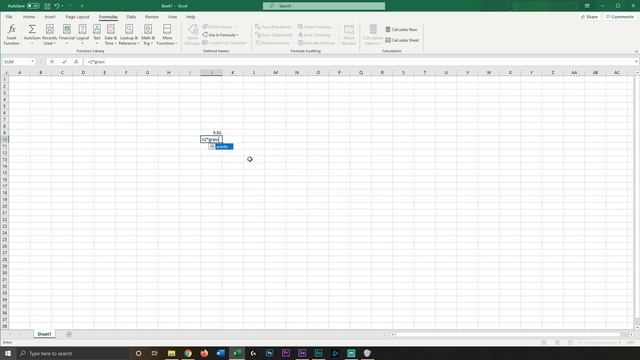The image size is (640, 360).
Task: Click the Excel icon in the taskbar
Action: [x=237, y=353]
